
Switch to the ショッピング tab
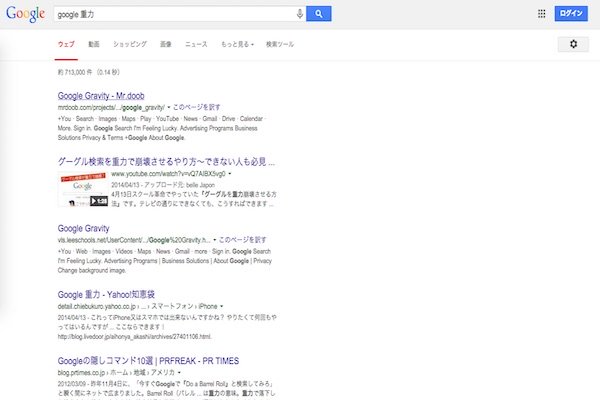tap(130, 44)
